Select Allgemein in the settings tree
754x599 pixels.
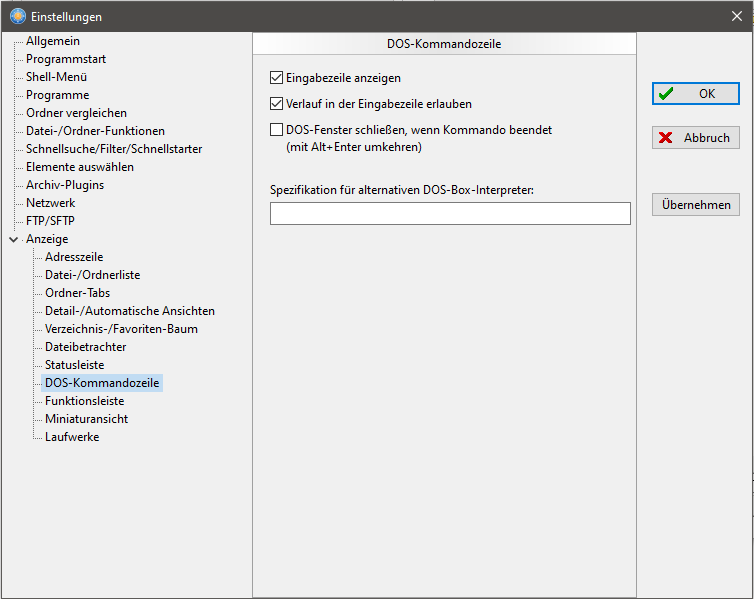pyautogui.click(x=53, y=41)
